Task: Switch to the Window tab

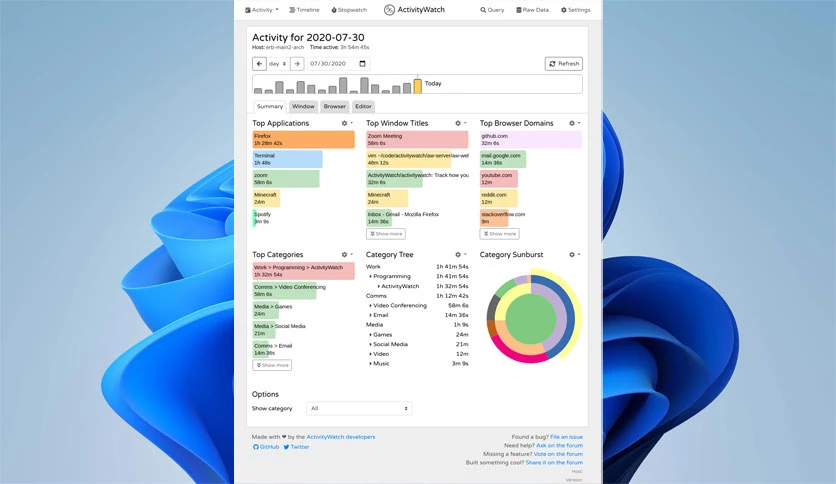Action: click(x=303, y=106)
